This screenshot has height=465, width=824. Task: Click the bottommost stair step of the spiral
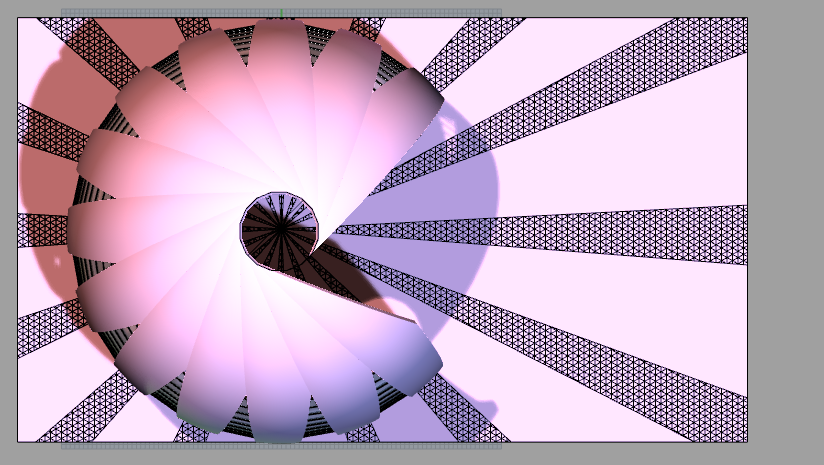click(279, 410)
